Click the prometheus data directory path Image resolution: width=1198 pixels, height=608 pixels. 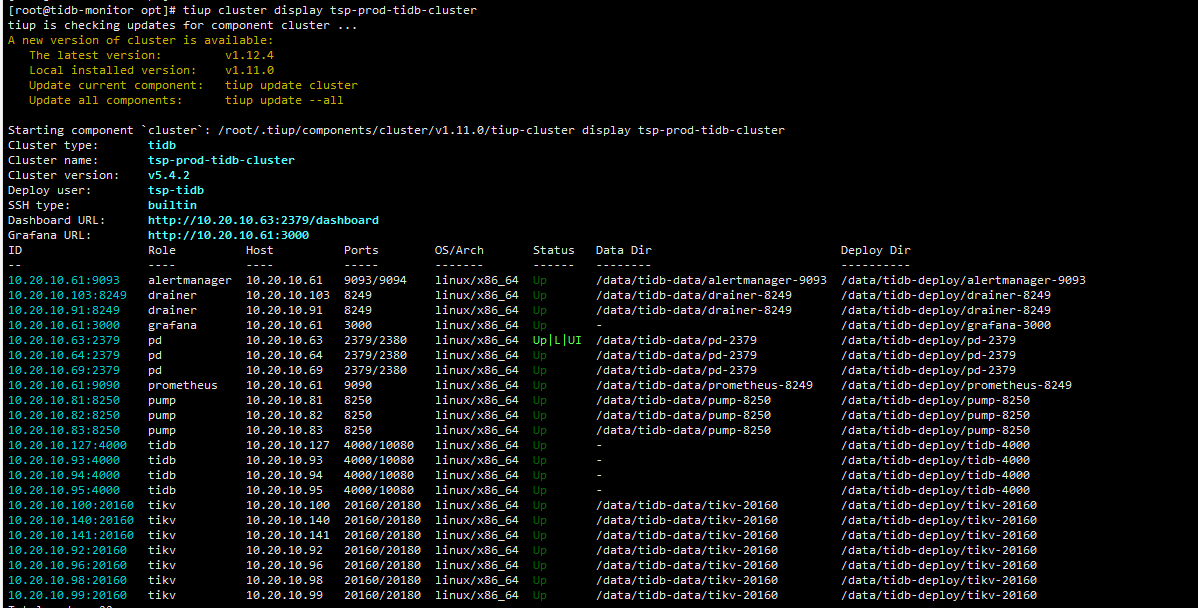[704, 385]
